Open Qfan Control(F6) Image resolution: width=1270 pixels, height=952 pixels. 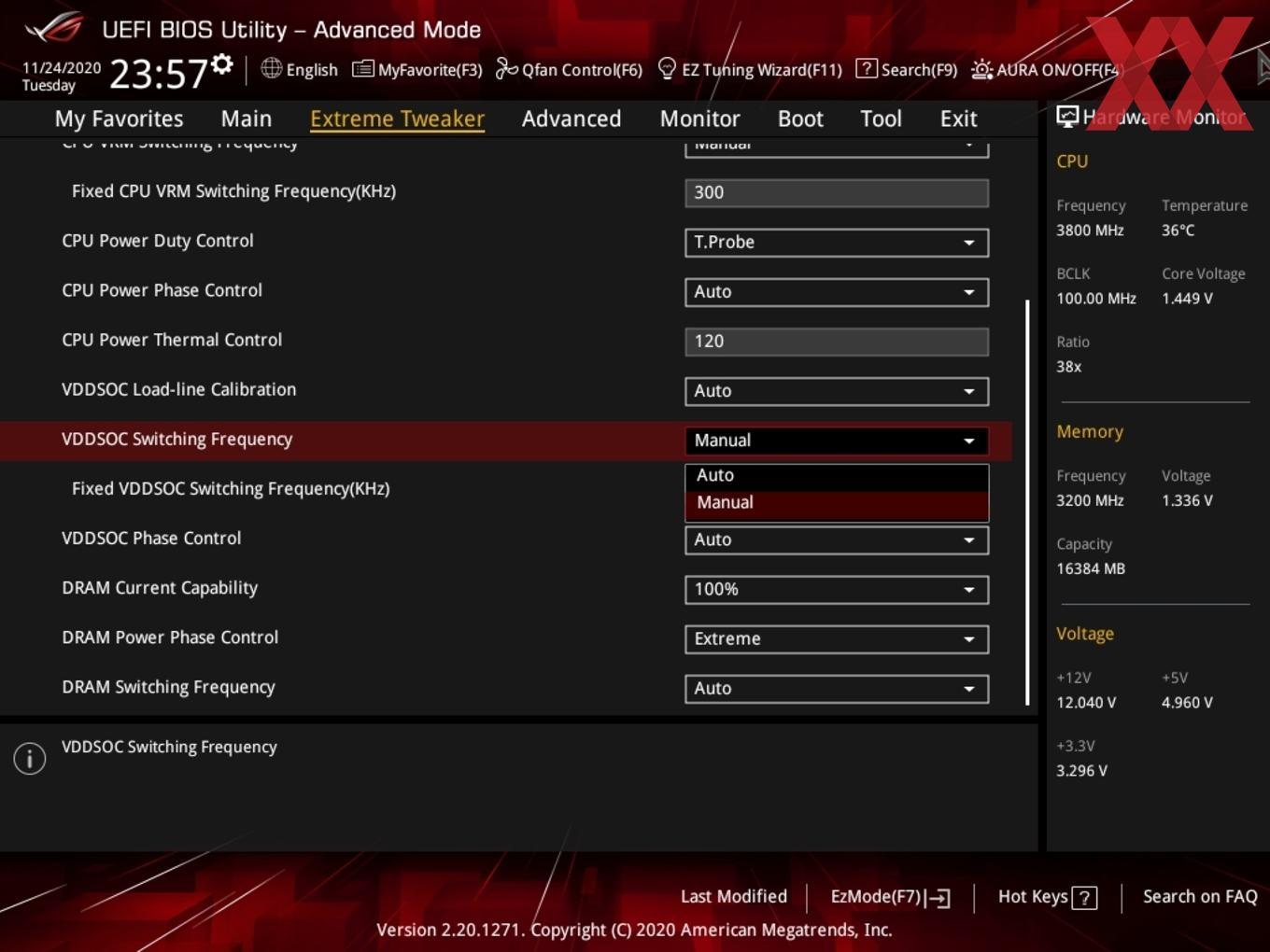coord(569,69)
